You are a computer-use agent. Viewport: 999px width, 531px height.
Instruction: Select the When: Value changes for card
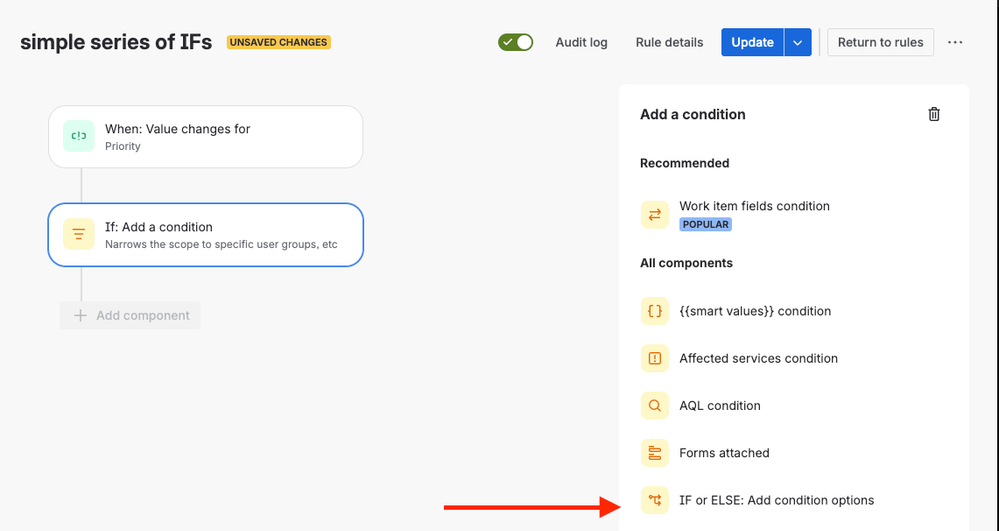tap(206, 136)
